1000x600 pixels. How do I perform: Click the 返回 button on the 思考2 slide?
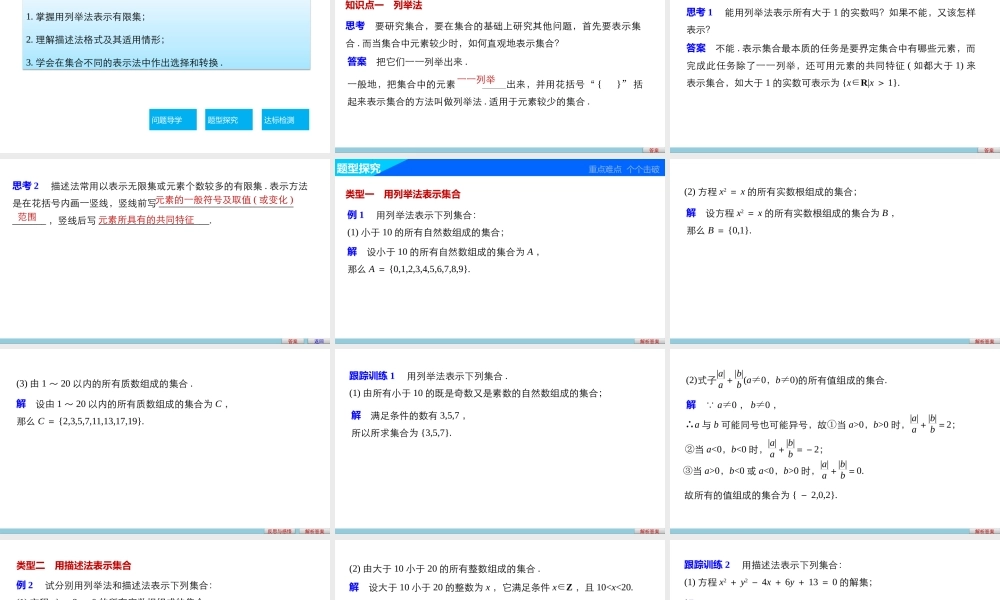click(x=320, y=341)
